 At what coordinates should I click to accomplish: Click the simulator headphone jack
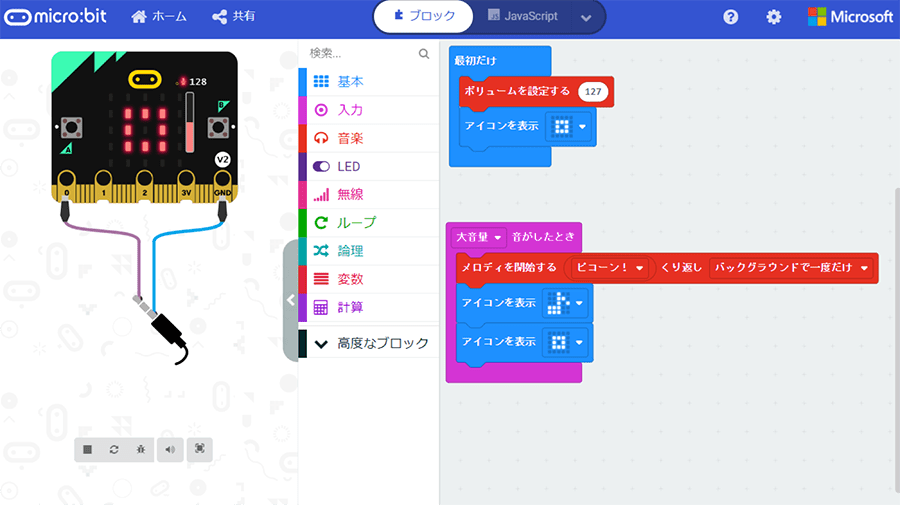point(166,329)
